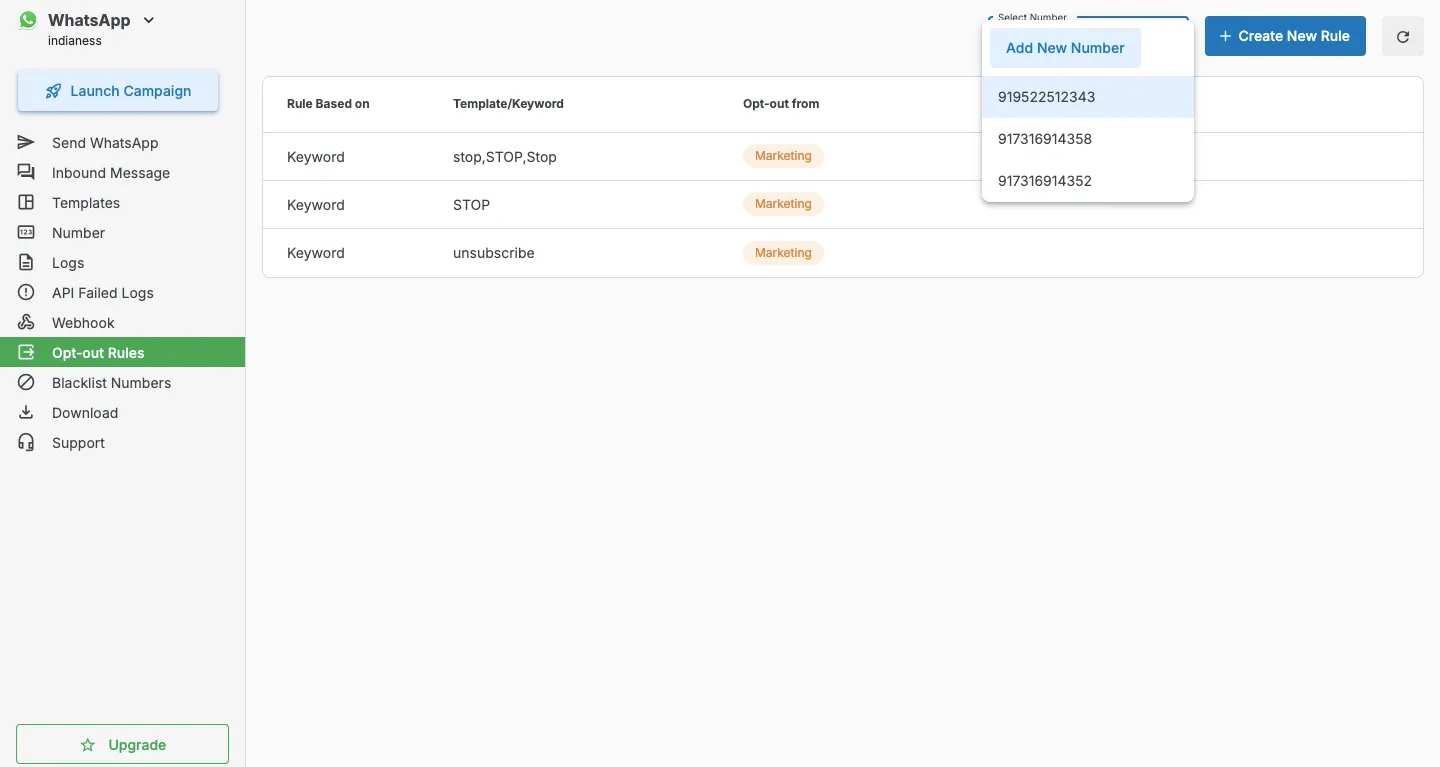The image size is (1440, 767).
Task: Click the Number 123 icon
Action: coord(26,233)
